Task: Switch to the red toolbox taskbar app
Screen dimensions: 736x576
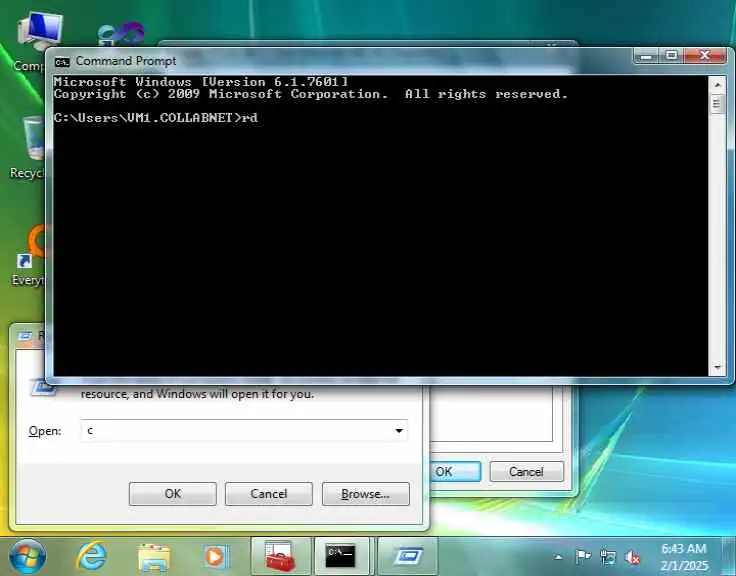Action: pos(280,557)
